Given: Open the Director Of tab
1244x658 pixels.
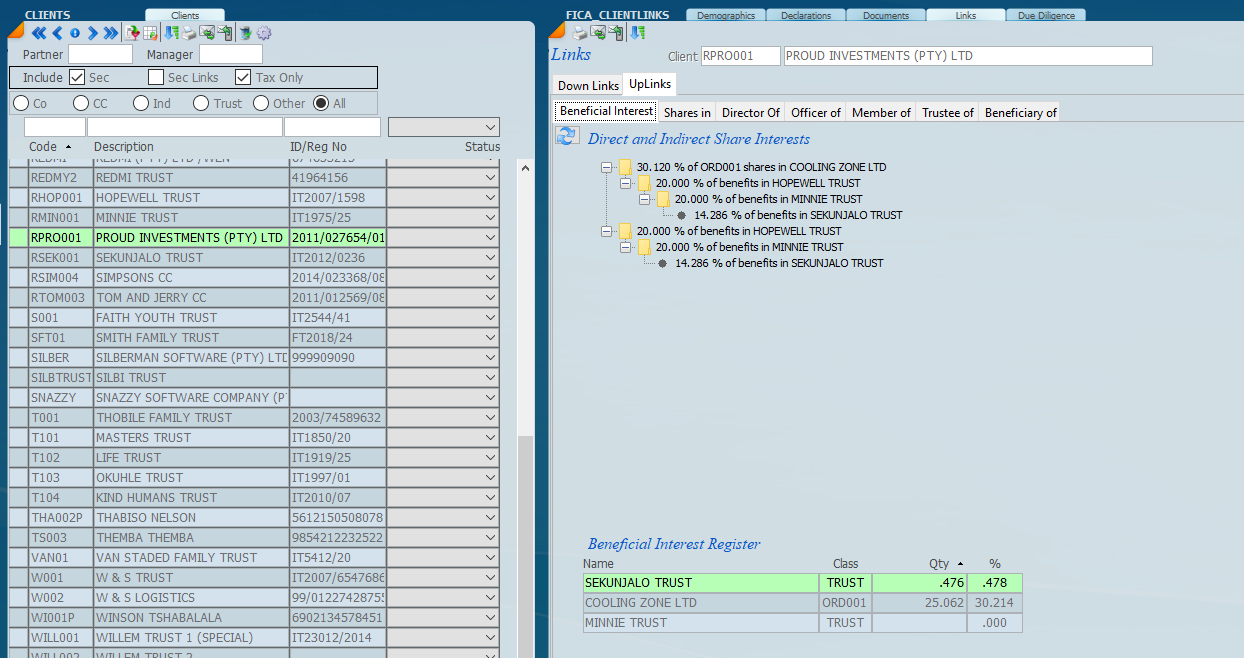Looking at the screenshot, I should (751, 112).
